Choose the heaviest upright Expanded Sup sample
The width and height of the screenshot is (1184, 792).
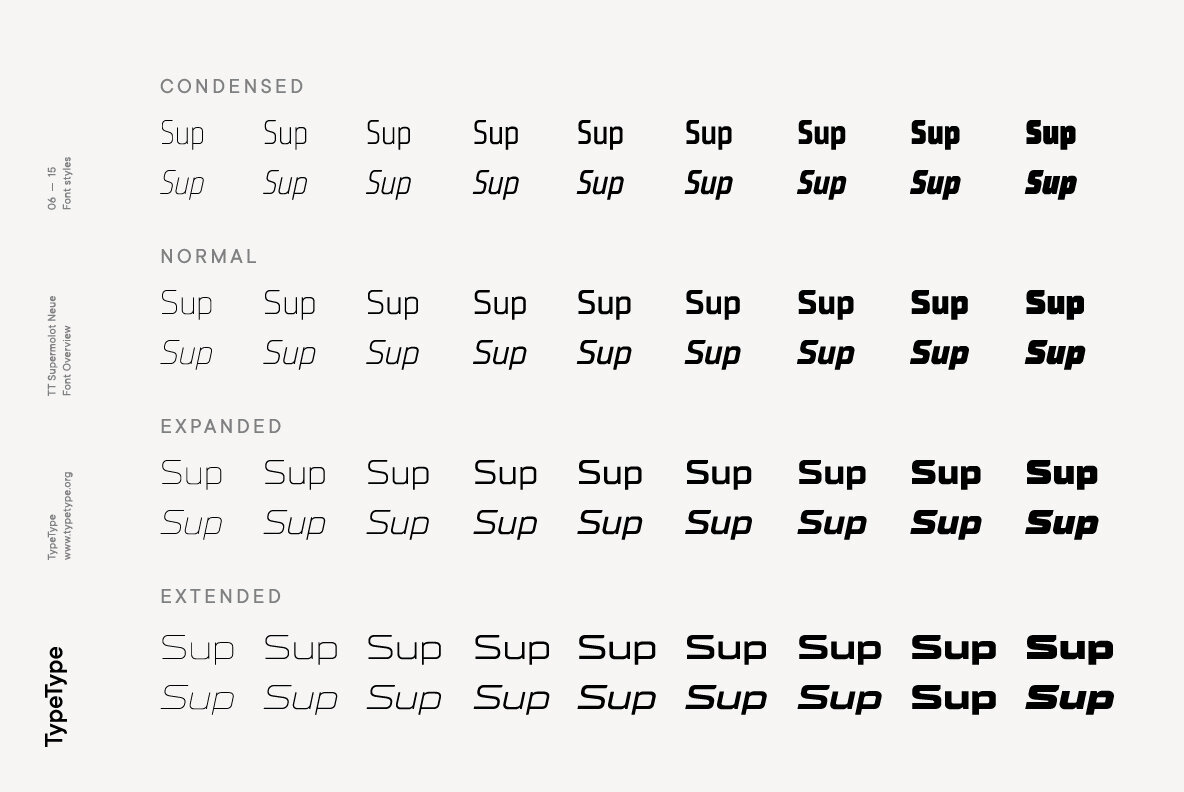pyautogui.click(x=1062, y=473)
